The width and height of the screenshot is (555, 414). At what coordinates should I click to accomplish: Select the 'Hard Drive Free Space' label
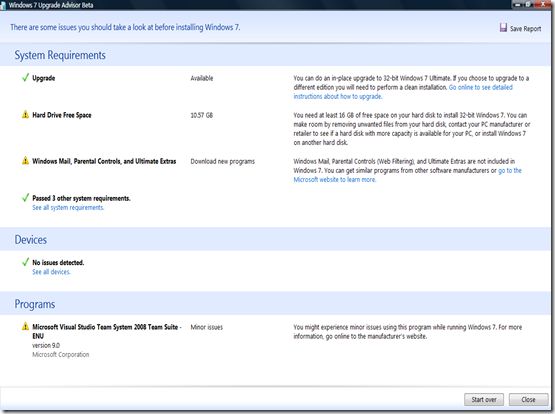62,115
